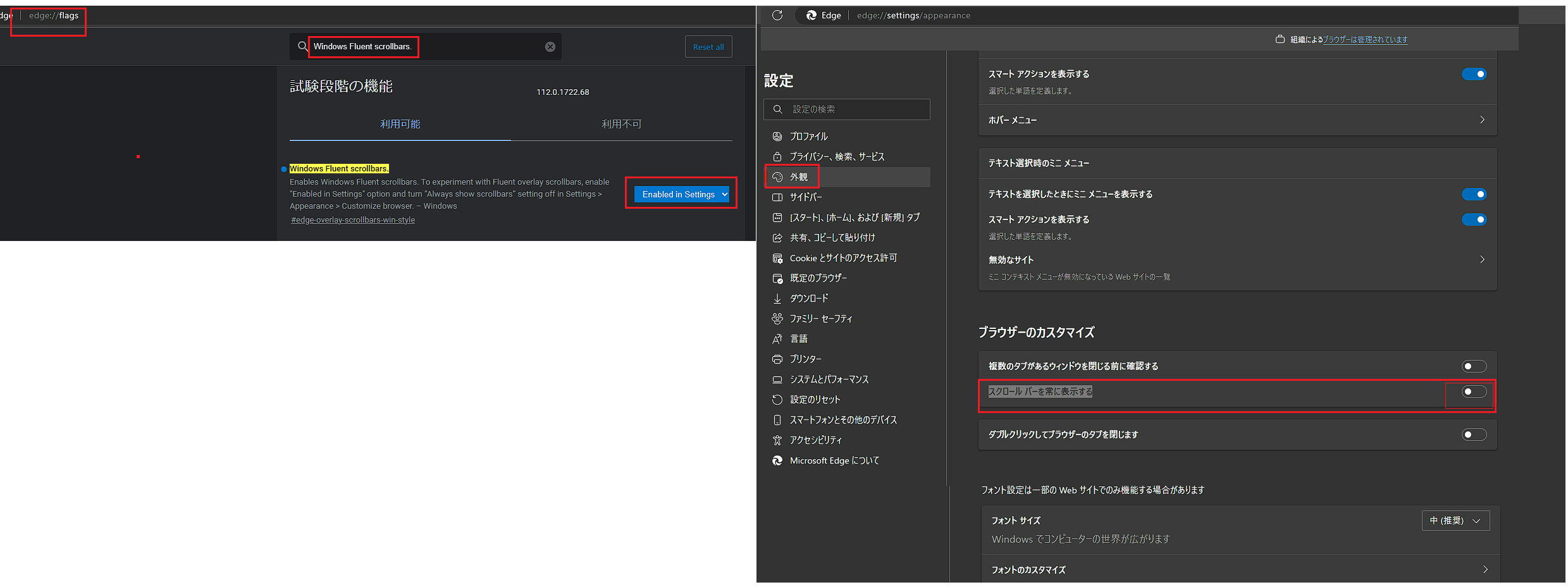
Task: Click the サイドバー sidebar panel icon
Action: pyautogui.click(x=777, y=197)
